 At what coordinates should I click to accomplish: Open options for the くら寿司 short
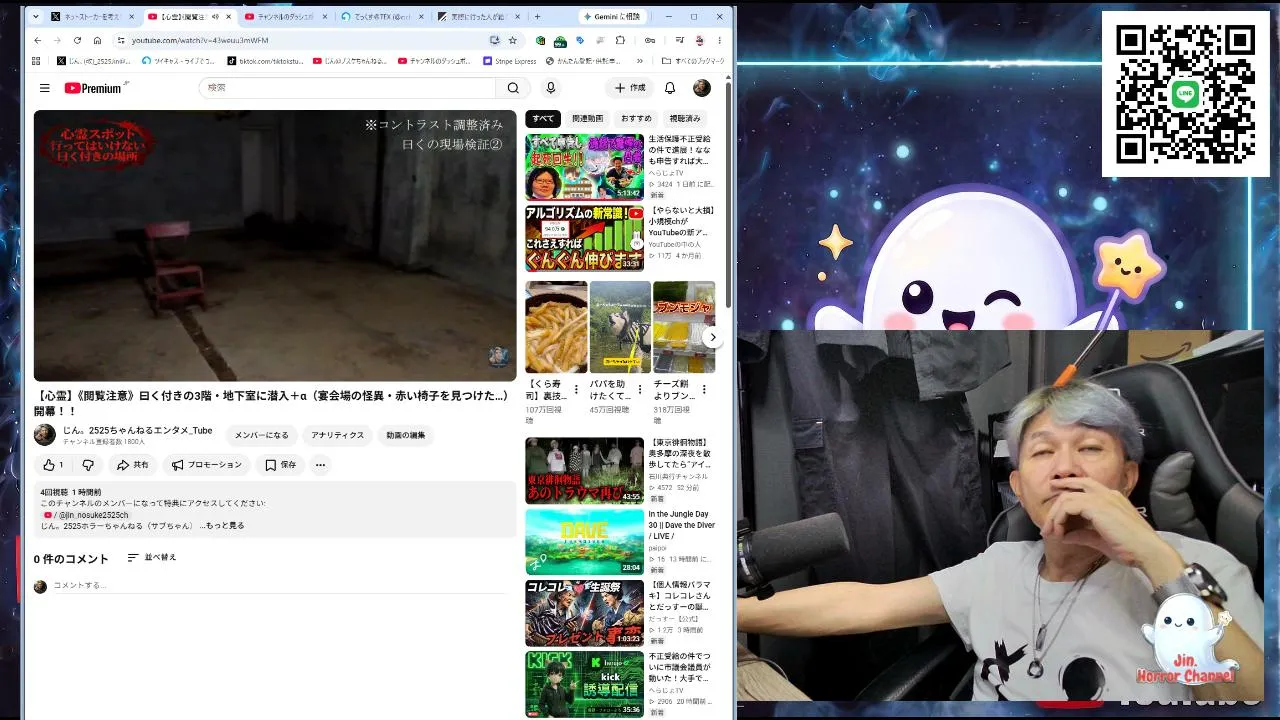tap(576, 390)
